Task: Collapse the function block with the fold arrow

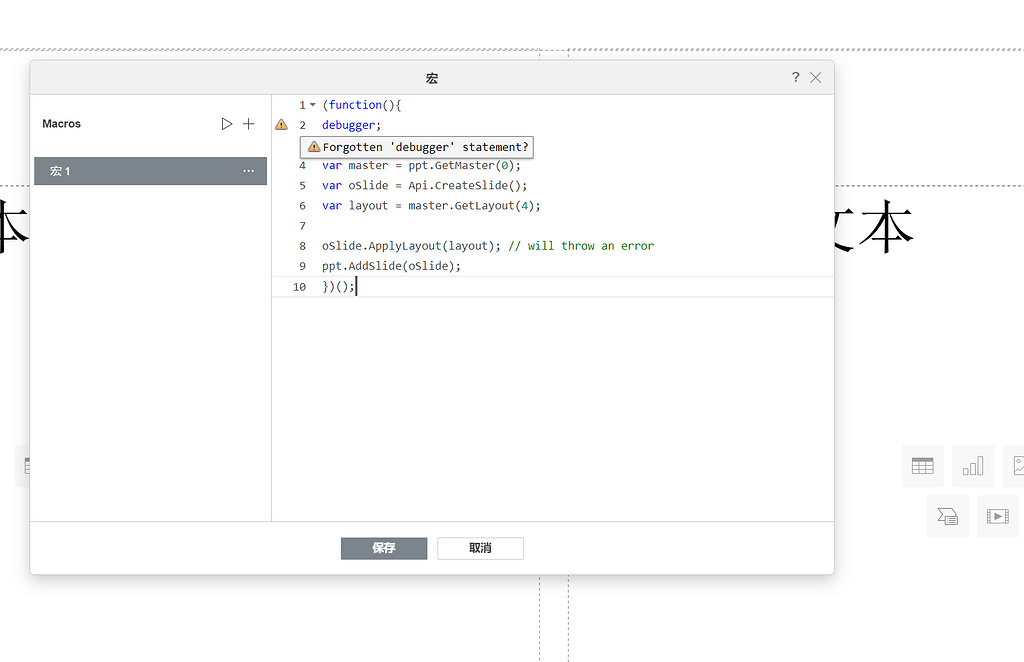Action: pos(311,104)
